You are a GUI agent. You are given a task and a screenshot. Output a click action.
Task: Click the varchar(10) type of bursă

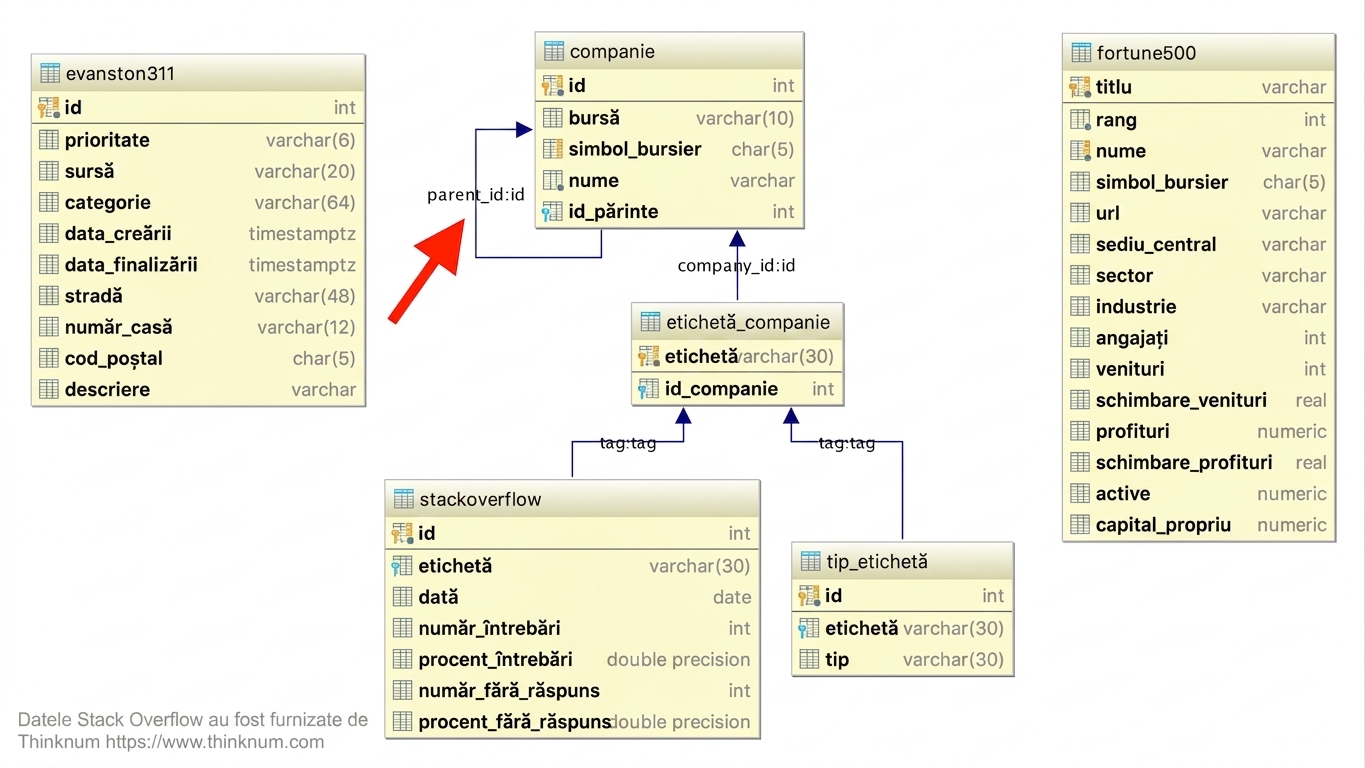point(745,118)
